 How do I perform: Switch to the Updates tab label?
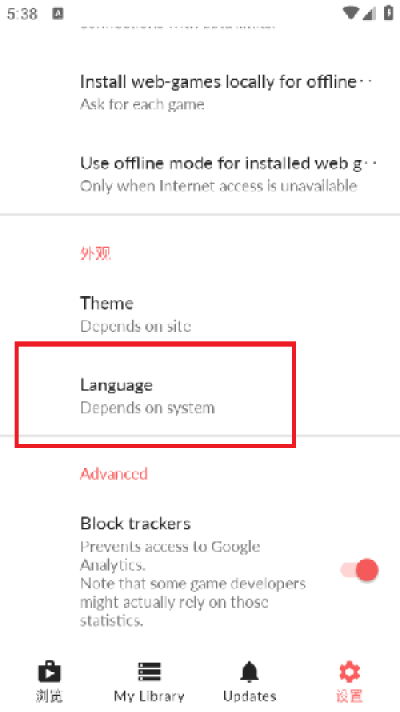[250, 696]
